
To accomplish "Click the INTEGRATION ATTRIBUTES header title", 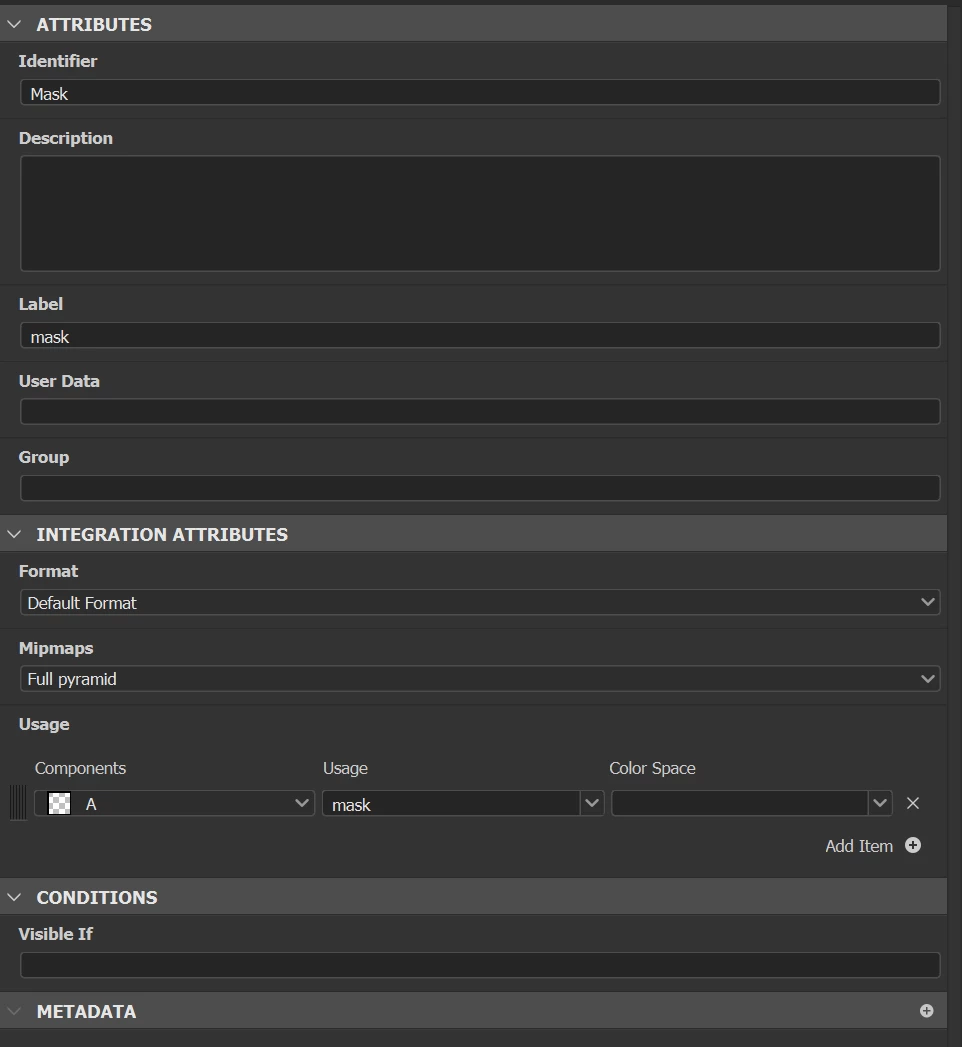I will (x=162, y=534).
